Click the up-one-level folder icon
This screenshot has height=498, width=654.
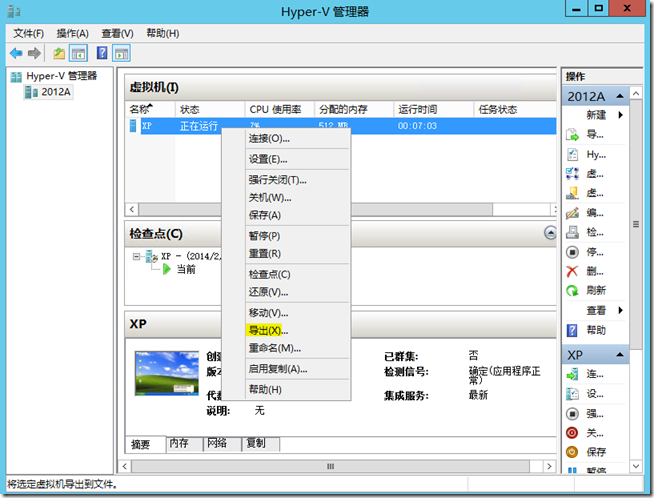[59, 53]
